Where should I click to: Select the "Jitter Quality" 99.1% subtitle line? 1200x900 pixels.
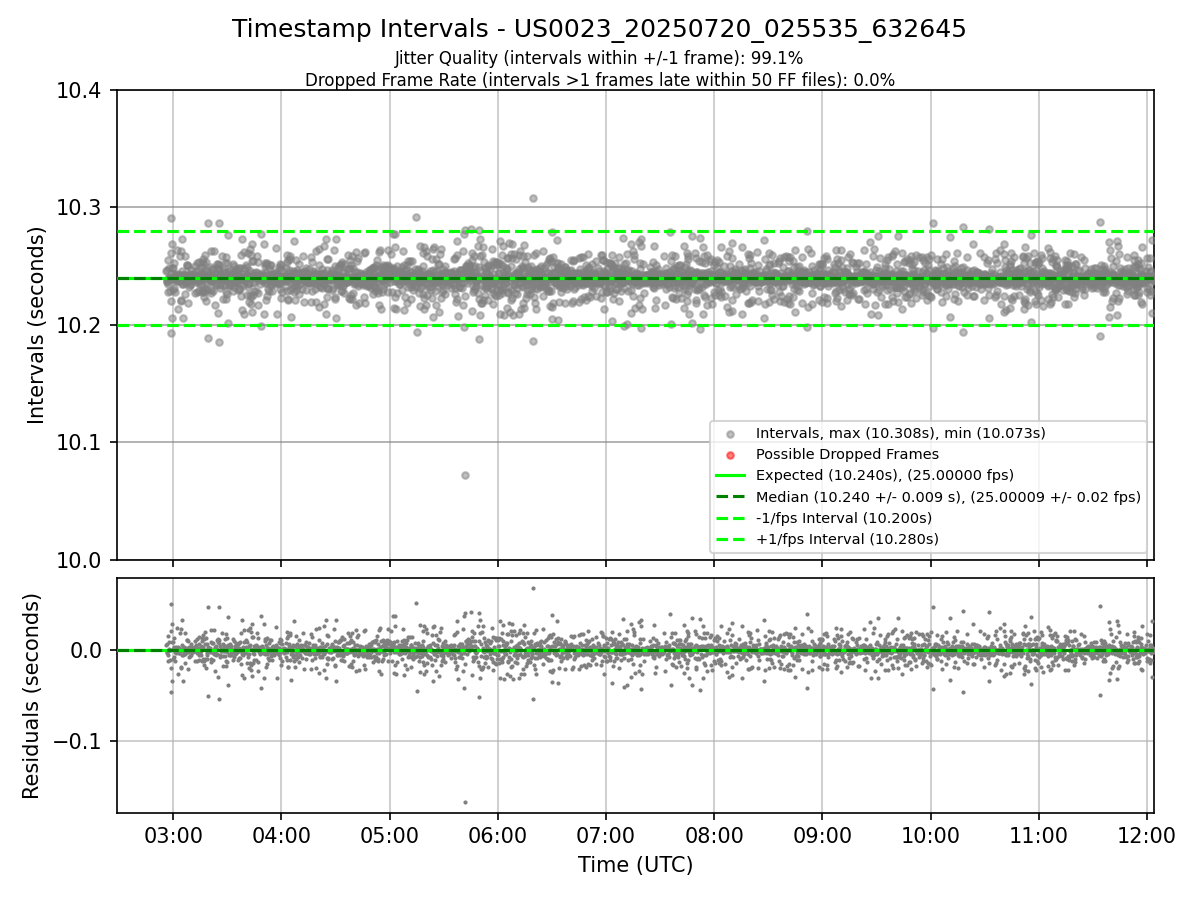(599, 59)
